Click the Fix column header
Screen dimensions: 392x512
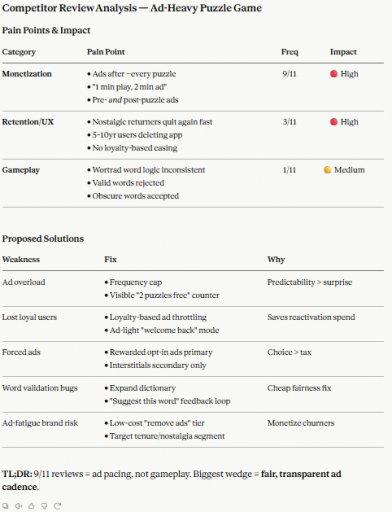tap(110, 259)
